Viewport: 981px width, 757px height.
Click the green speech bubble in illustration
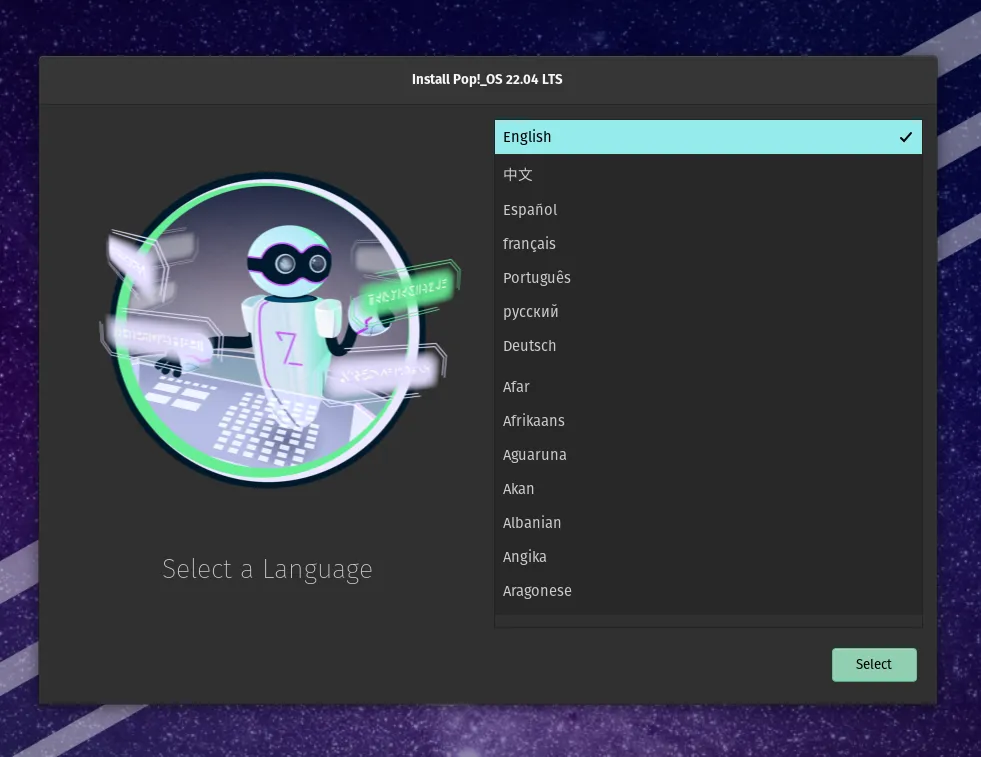tap(405, 287)
